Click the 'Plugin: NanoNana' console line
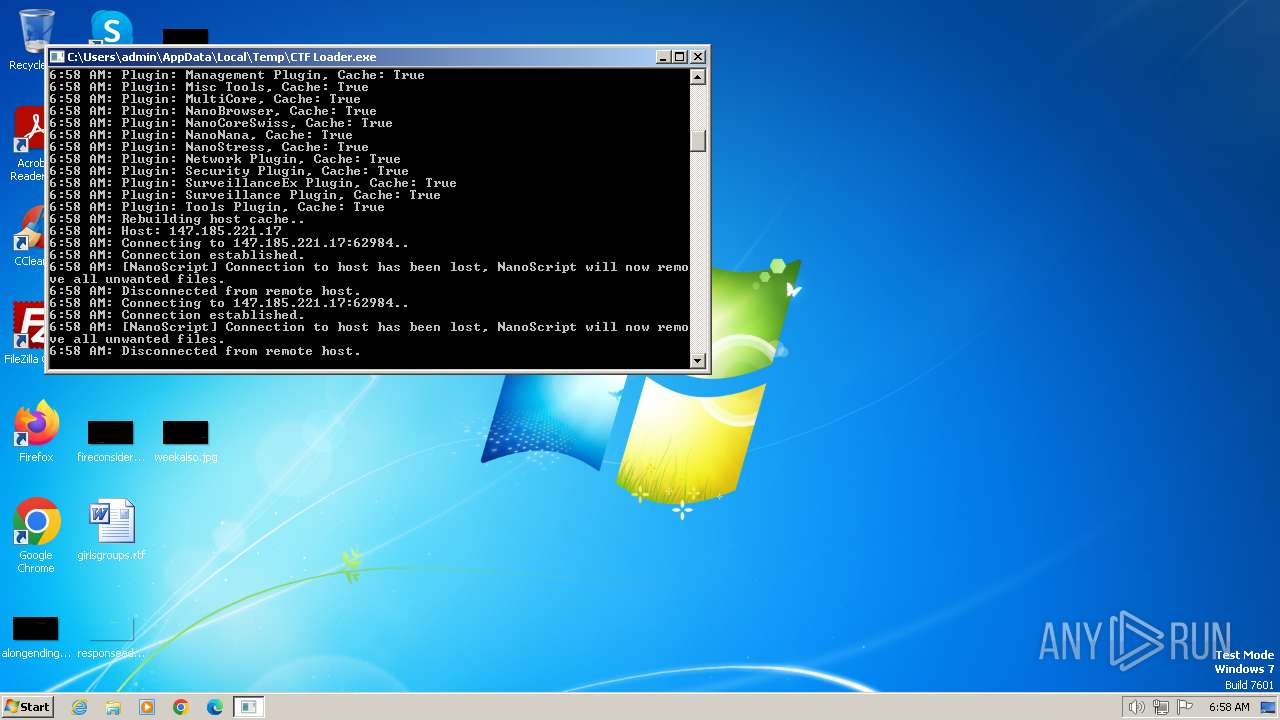1280x720 pixels. [x=201, y=135]
